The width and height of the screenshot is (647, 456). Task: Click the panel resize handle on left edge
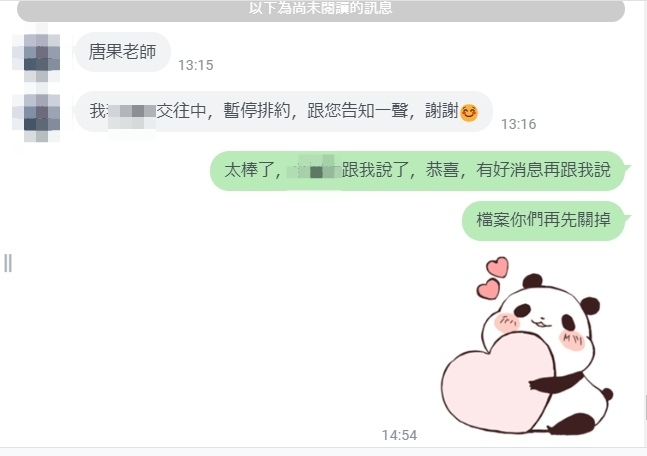click(x=8, y=263)
